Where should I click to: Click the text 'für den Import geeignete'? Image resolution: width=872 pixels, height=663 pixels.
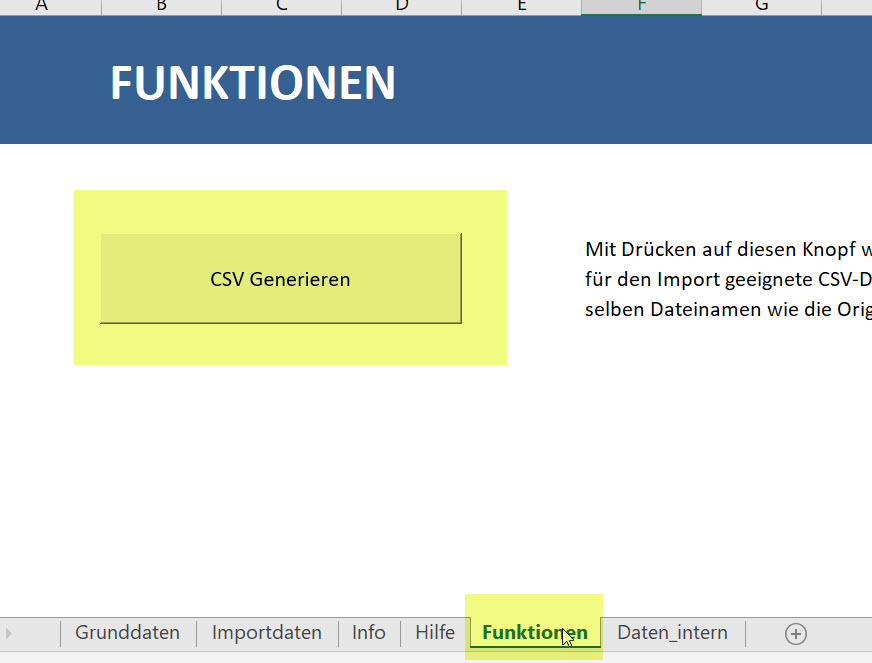point(699,279)
